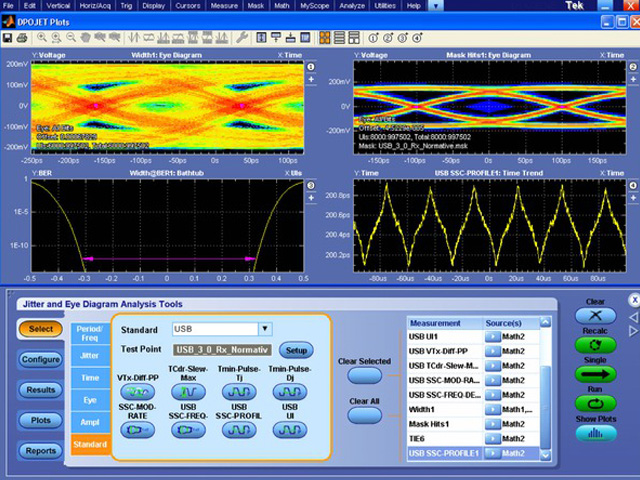Click the vertical cursors icon left of wrench group
640x480 pixels.
[133, 38]
